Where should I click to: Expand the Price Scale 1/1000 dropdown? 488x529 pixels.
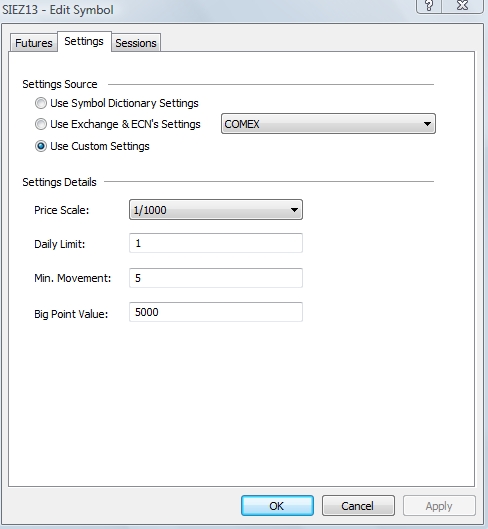point(216,210)
